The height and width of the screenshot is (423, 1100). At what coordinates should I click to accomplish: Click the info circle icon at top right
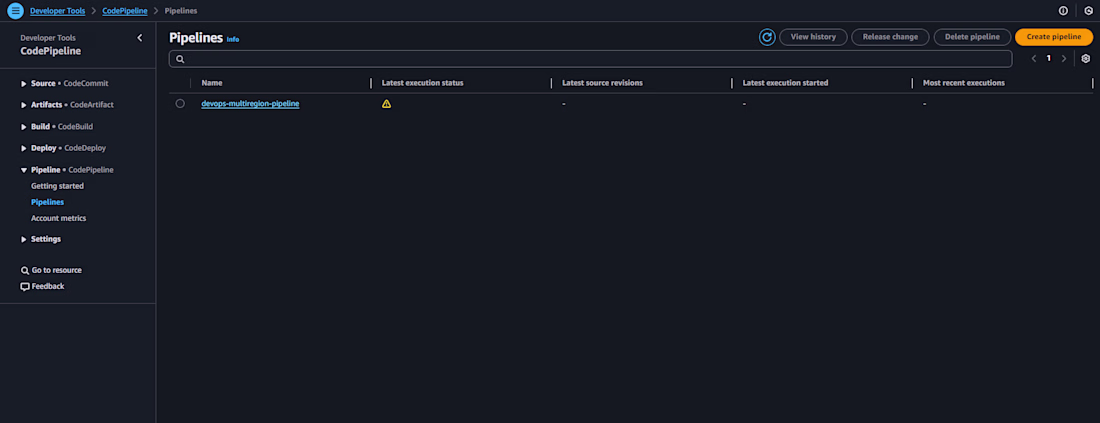[x=1064, y=11]
